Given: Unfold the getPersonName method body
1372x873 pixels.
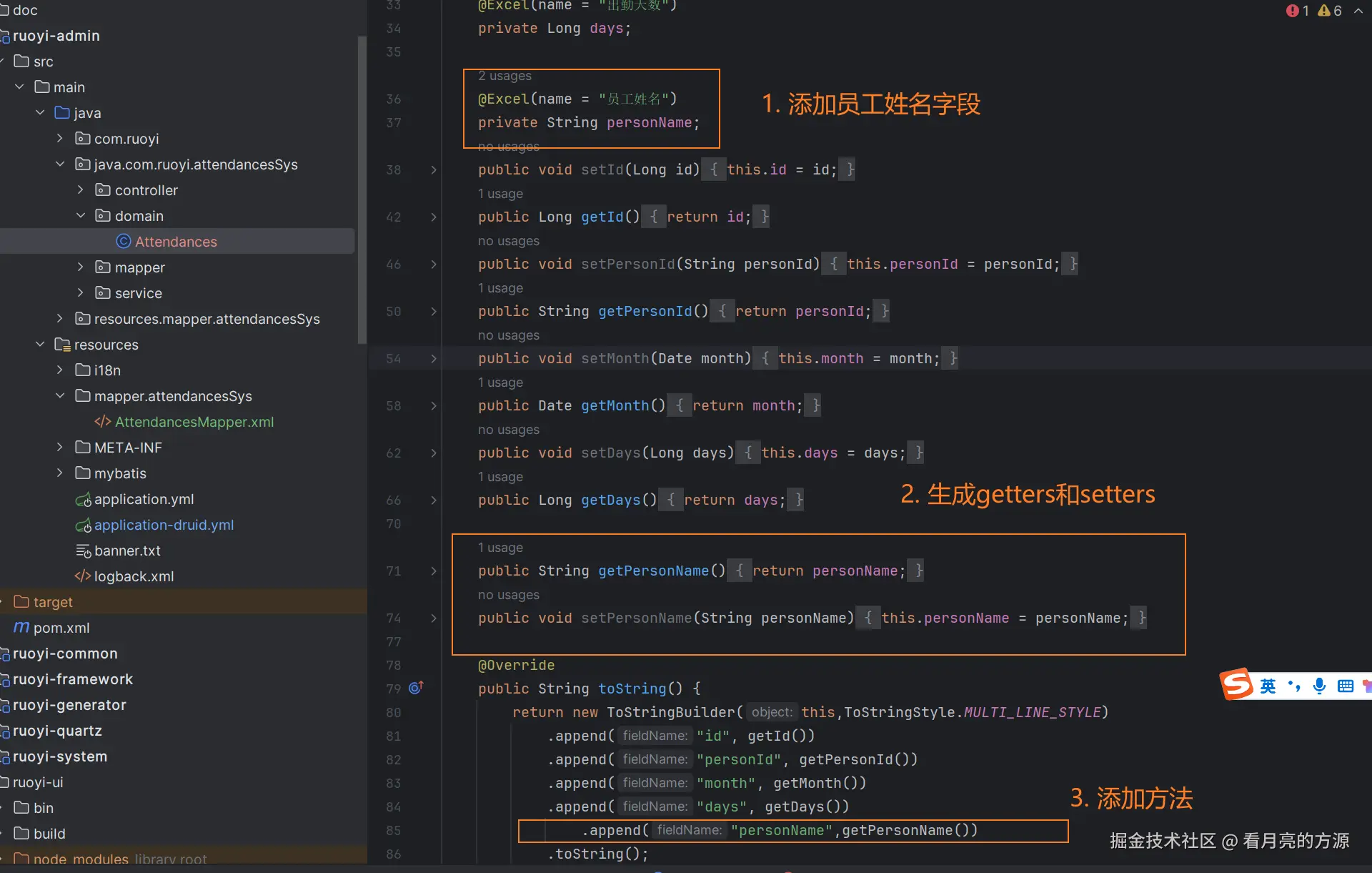Looking at the screenshot, I should pos(433,571).
